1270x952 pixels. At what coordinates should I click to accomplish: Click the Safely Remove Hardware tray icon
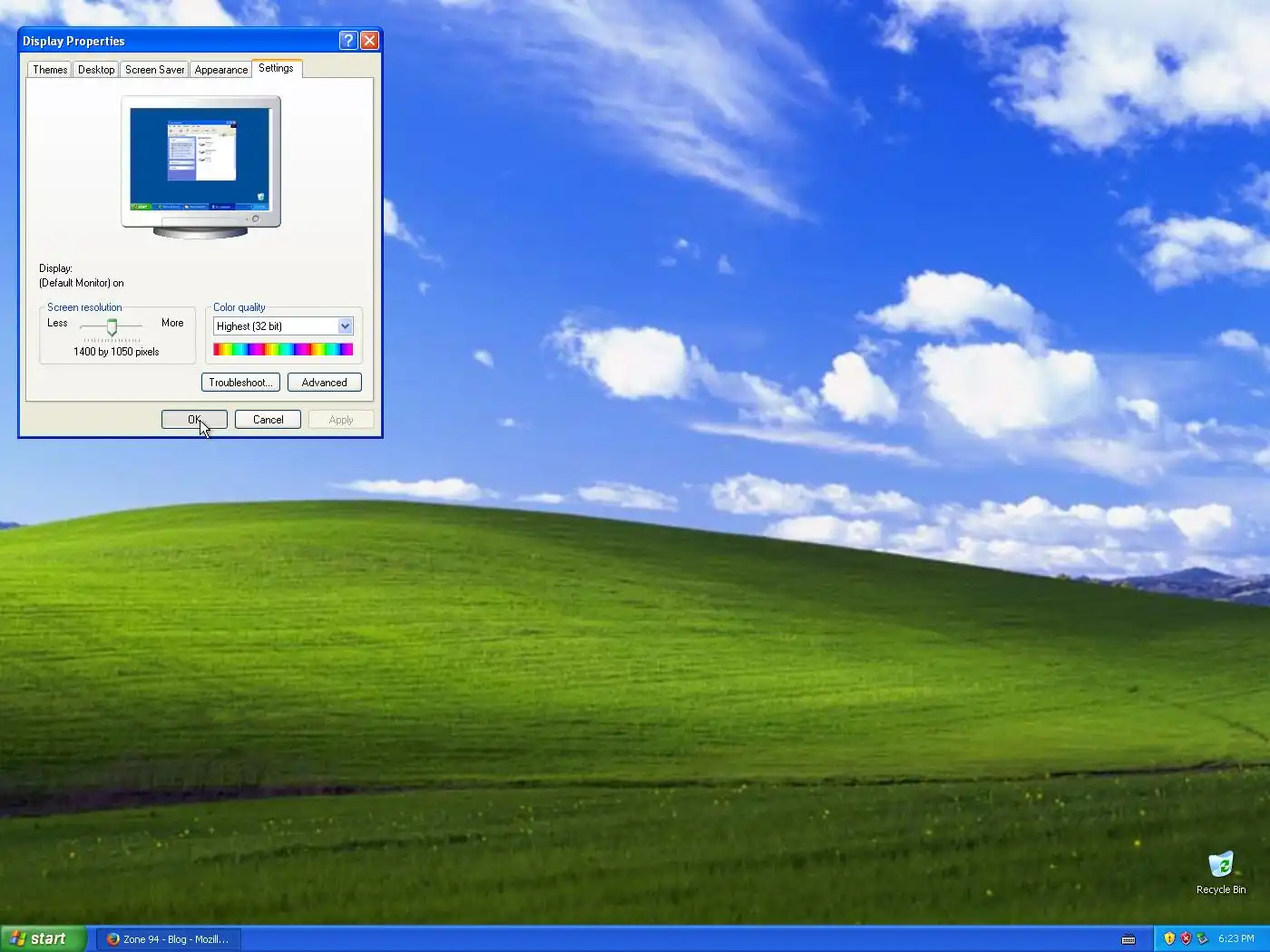[x=1202, y=938]
